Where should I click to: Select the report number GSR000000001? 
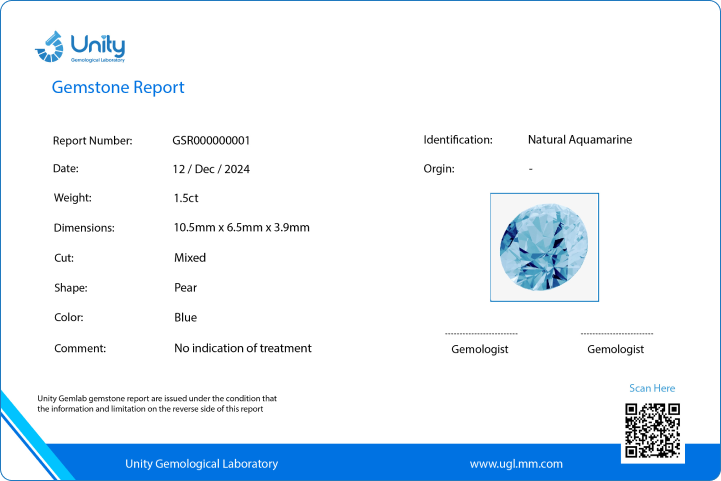(211, 140)
